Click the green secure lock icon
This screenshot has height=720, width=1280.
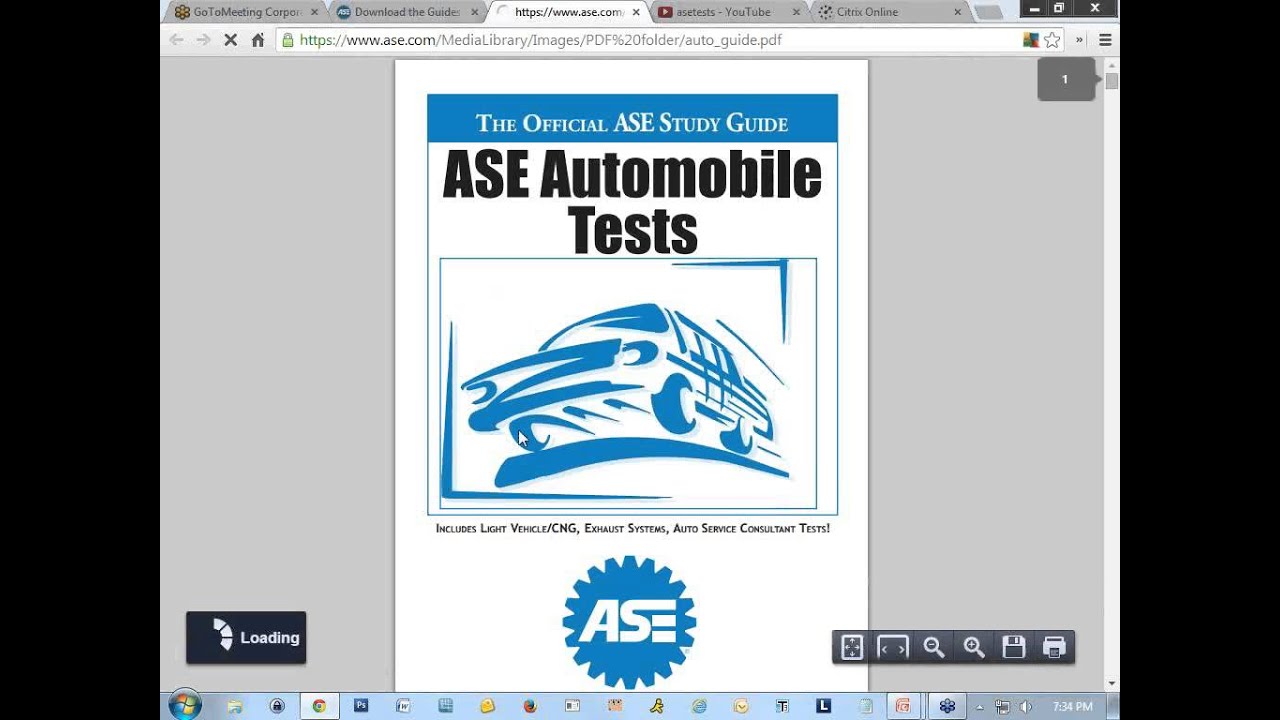288,40
